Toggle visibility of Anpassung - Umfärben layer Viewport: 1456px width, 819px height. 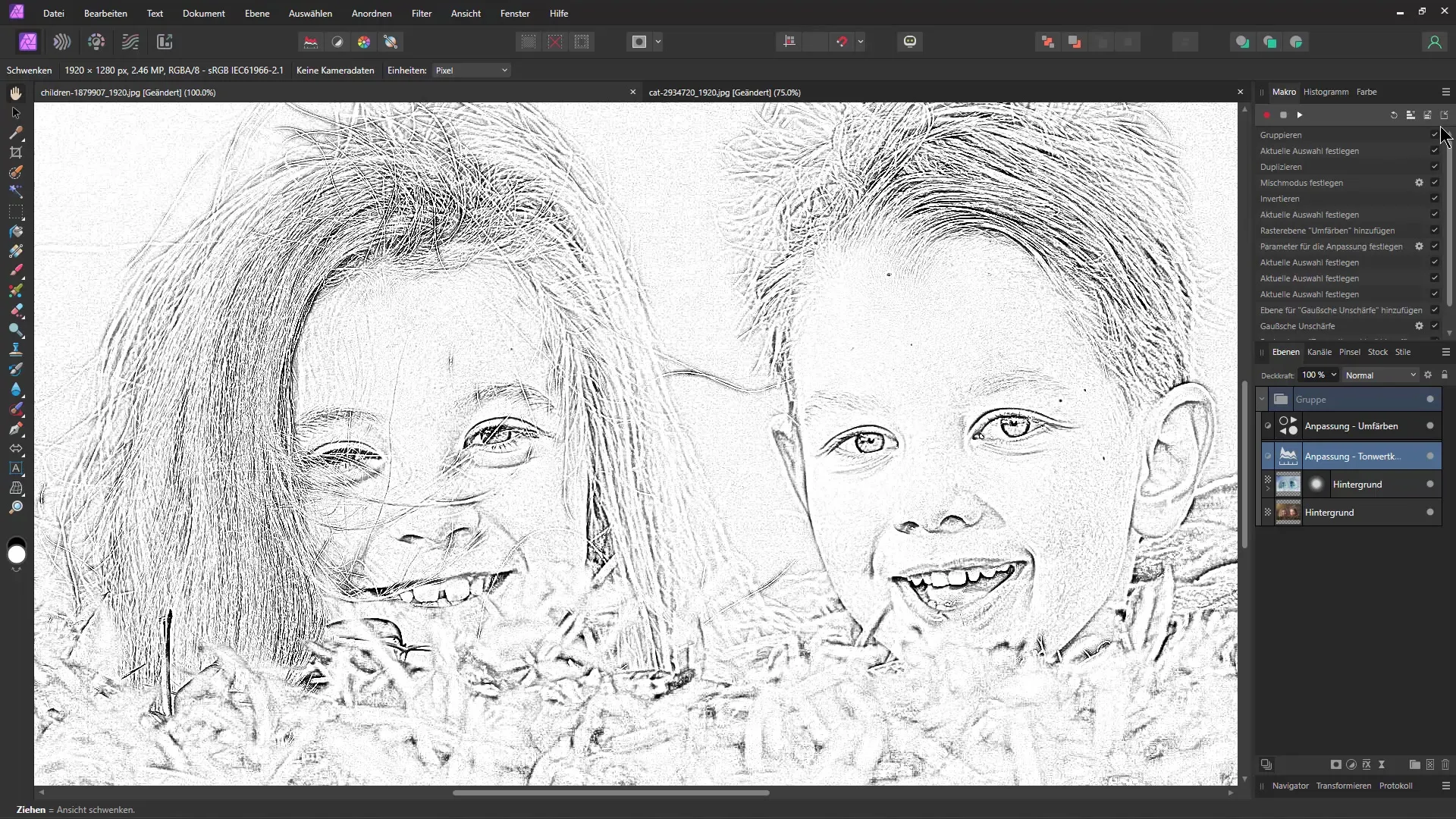[x=1430, y=426]
